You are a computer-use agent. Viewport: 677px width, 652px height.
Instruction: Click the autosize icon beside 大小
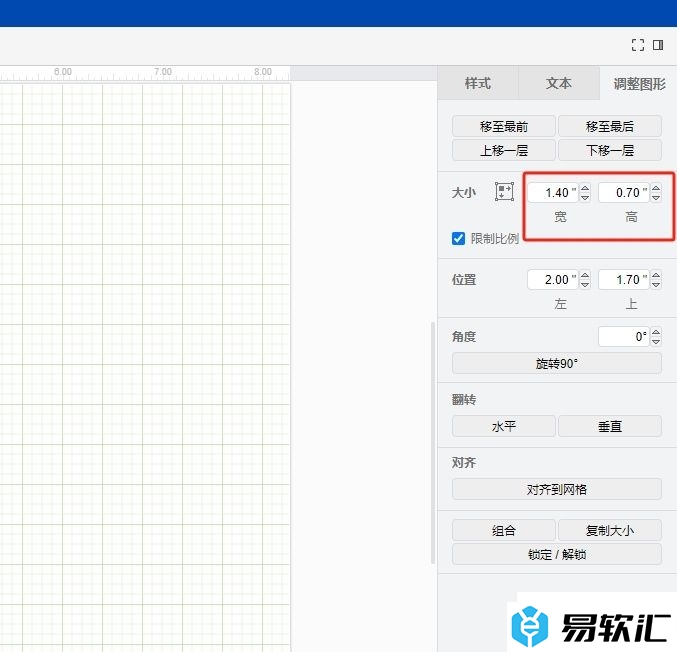(504, 192)
